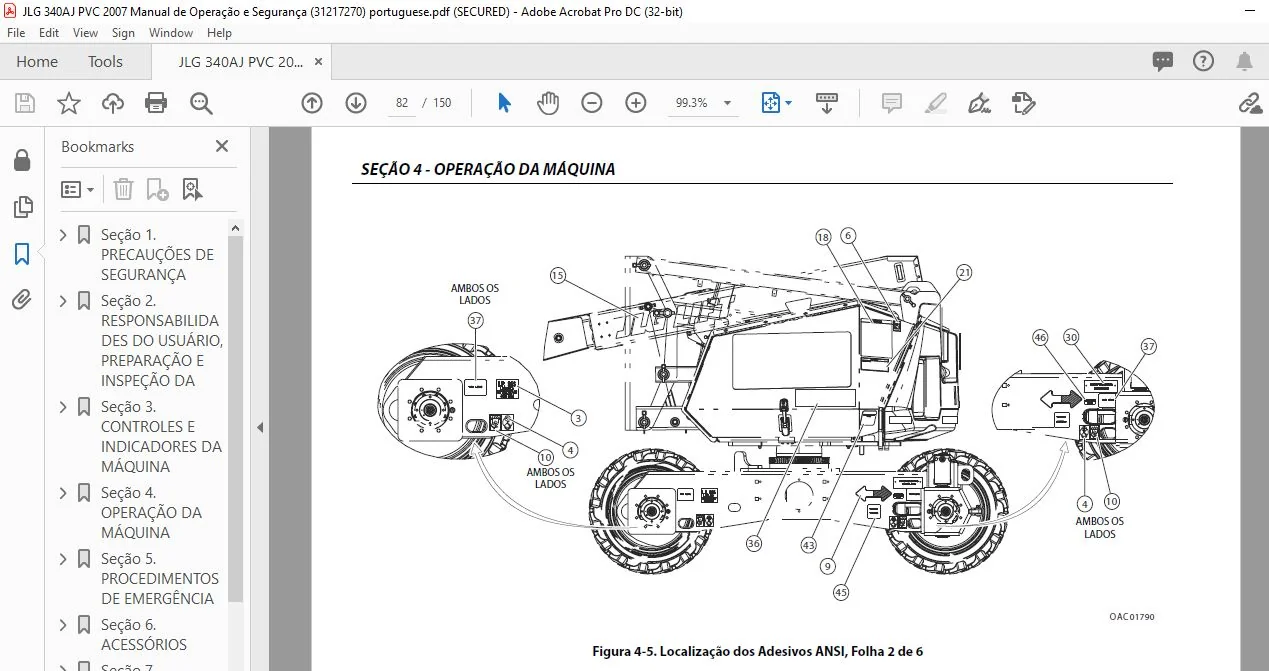Click the Fit page view icon
1269x671 pixels.
(x=770, y=103)
